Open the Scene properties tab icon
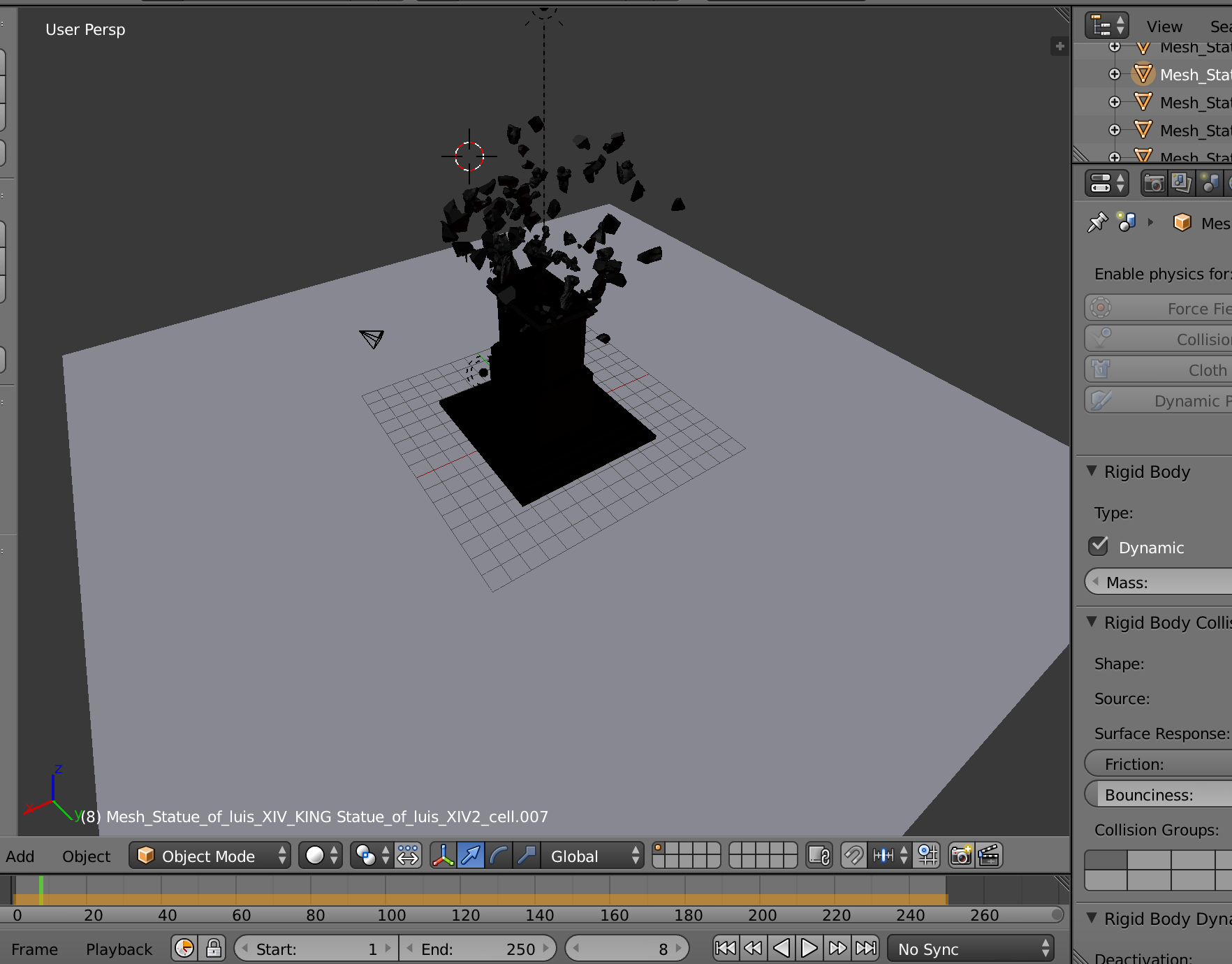 coord(1209,183)
